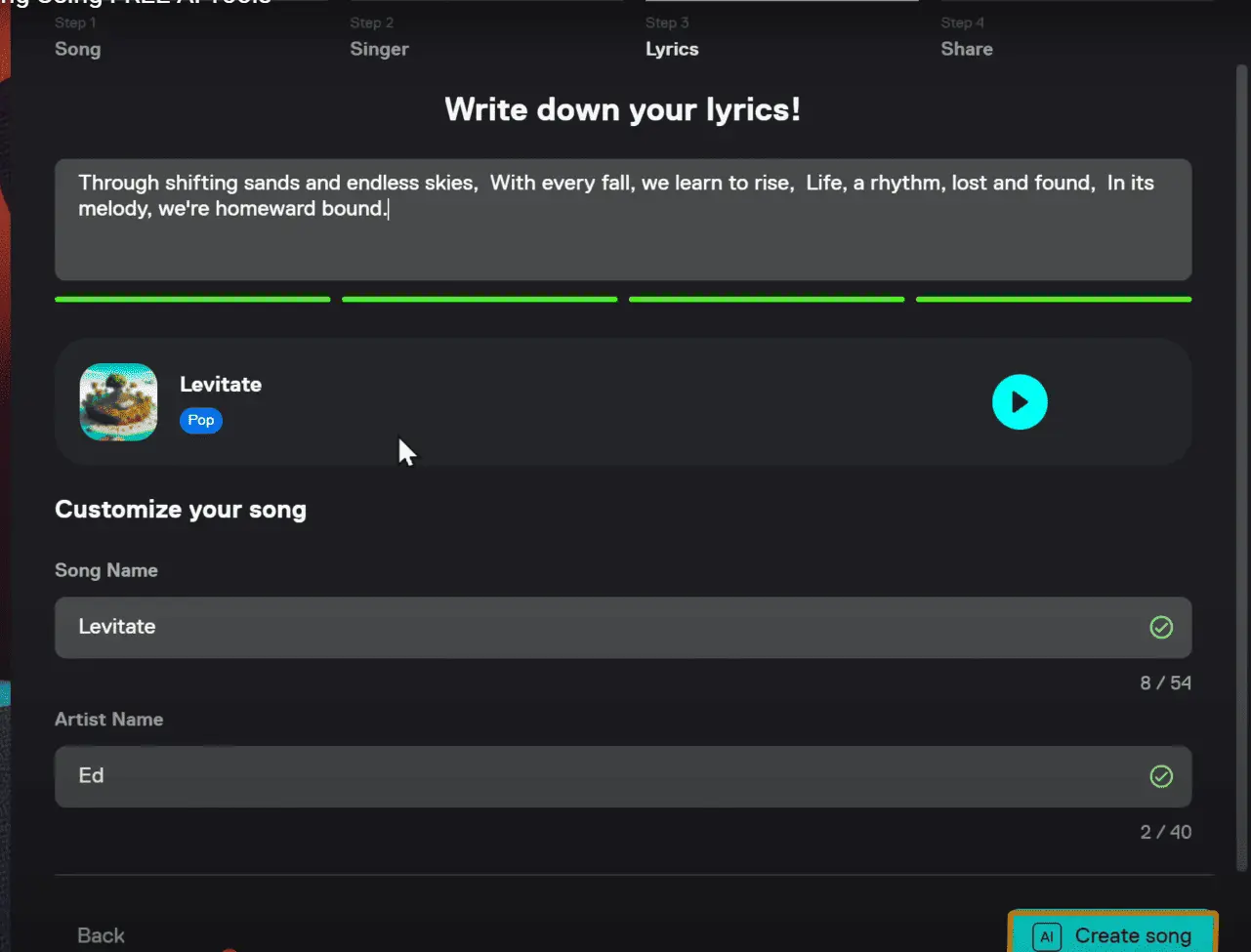Go back using the Back button
The width and height of the screenshot is (1251, 952).
[101, 934]
